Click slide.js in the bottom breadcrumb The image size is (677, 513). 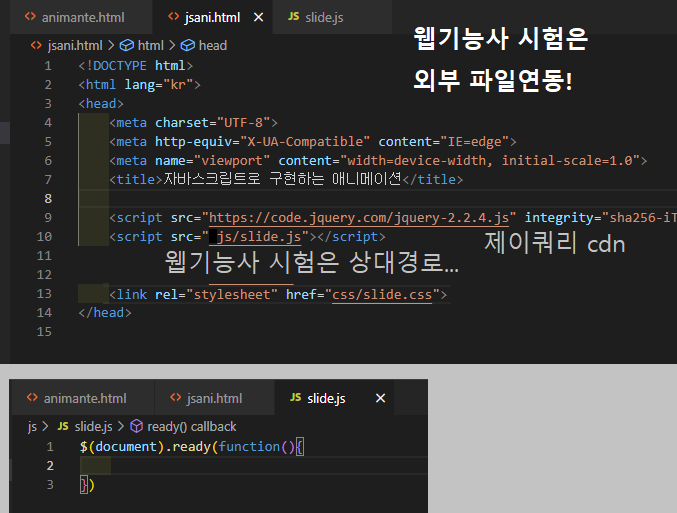[x=94, y=427]
